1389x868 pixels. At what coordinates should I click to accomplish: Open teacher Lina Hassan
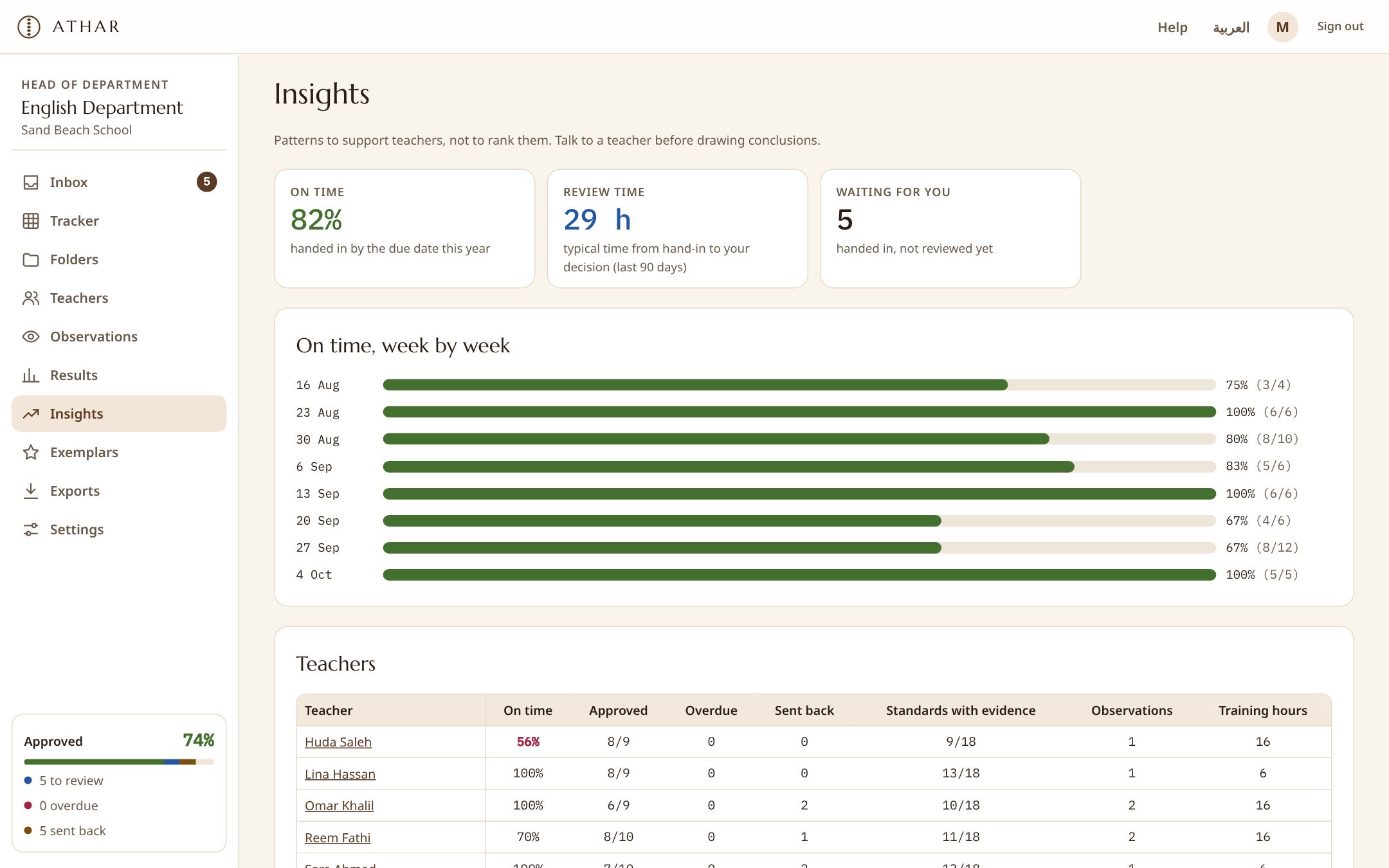tap(340, 774)
